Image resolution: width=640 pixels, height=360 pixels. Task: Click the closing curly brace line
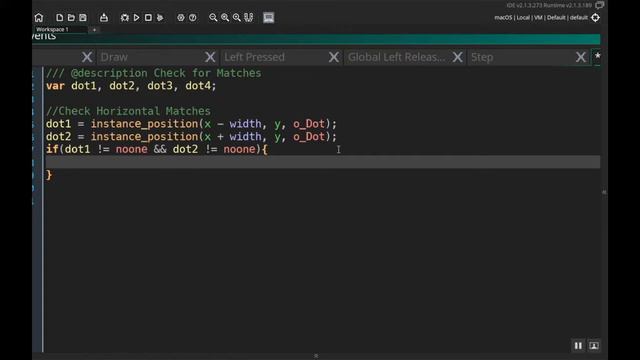click(x=49, y=175)
